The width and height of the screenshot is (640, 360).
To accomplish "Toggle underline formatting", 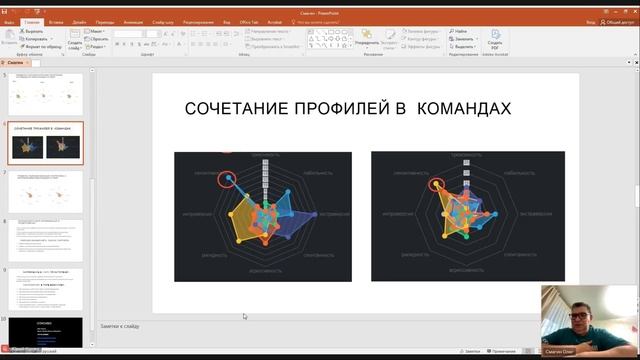I will tap(131, 44).
